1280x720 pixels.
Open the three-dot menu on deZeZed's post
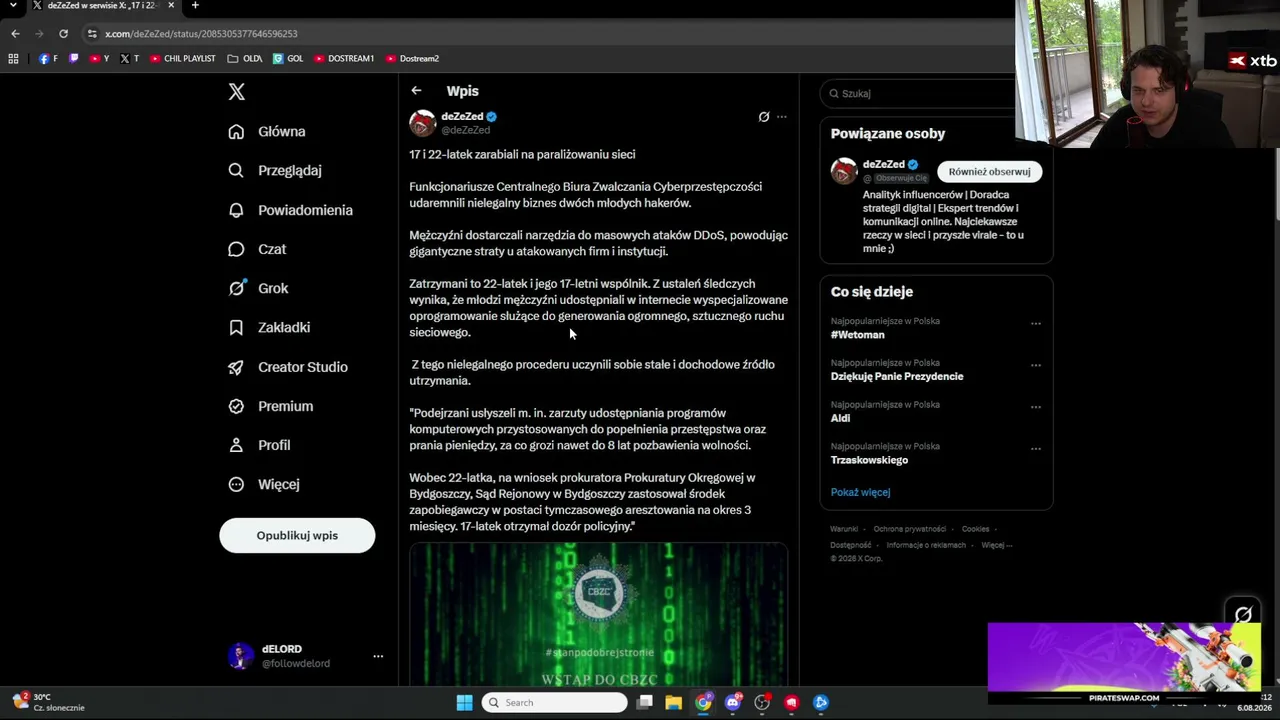pos(782,117)
